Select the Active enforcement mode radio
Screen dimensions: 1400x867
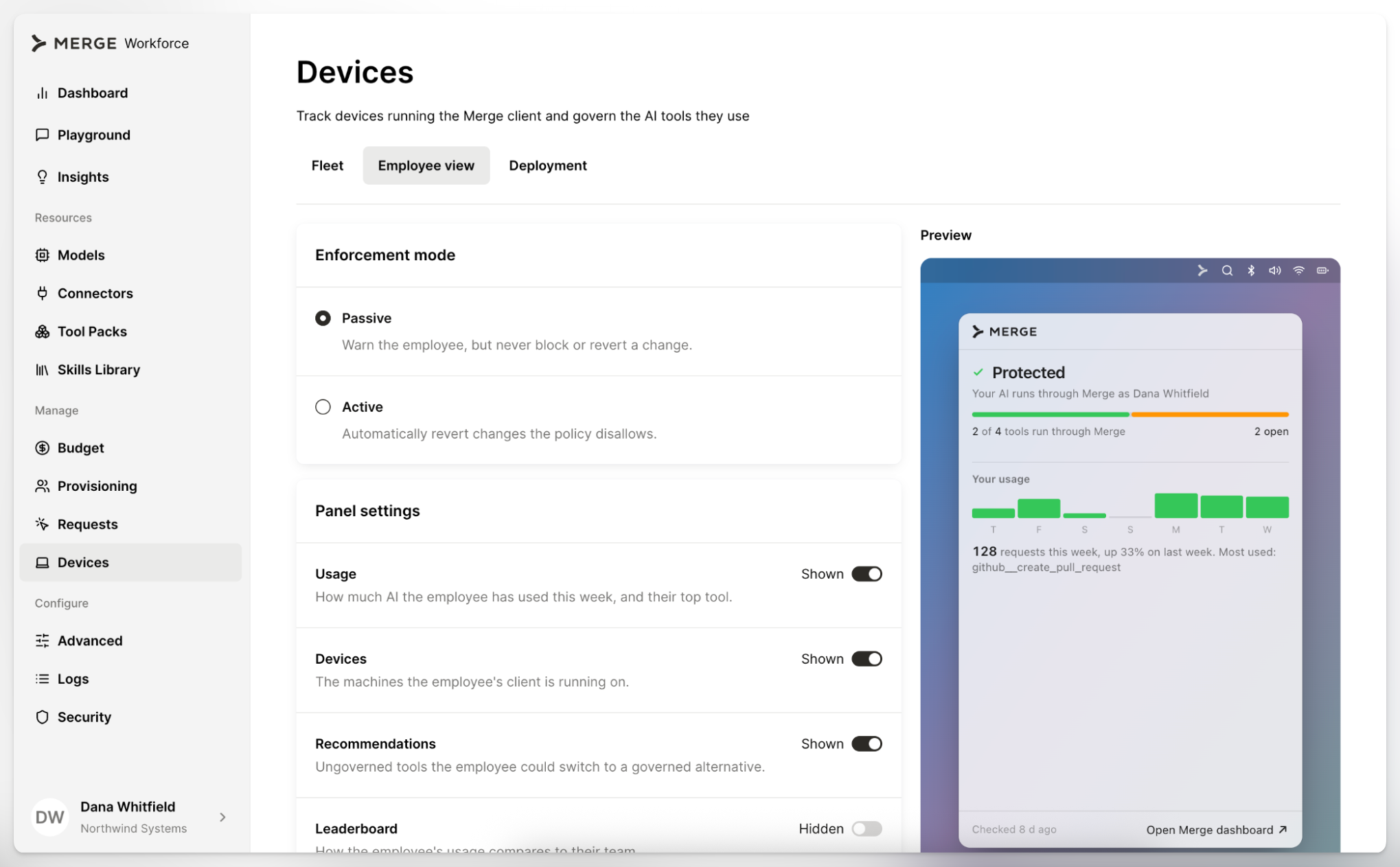323,407
